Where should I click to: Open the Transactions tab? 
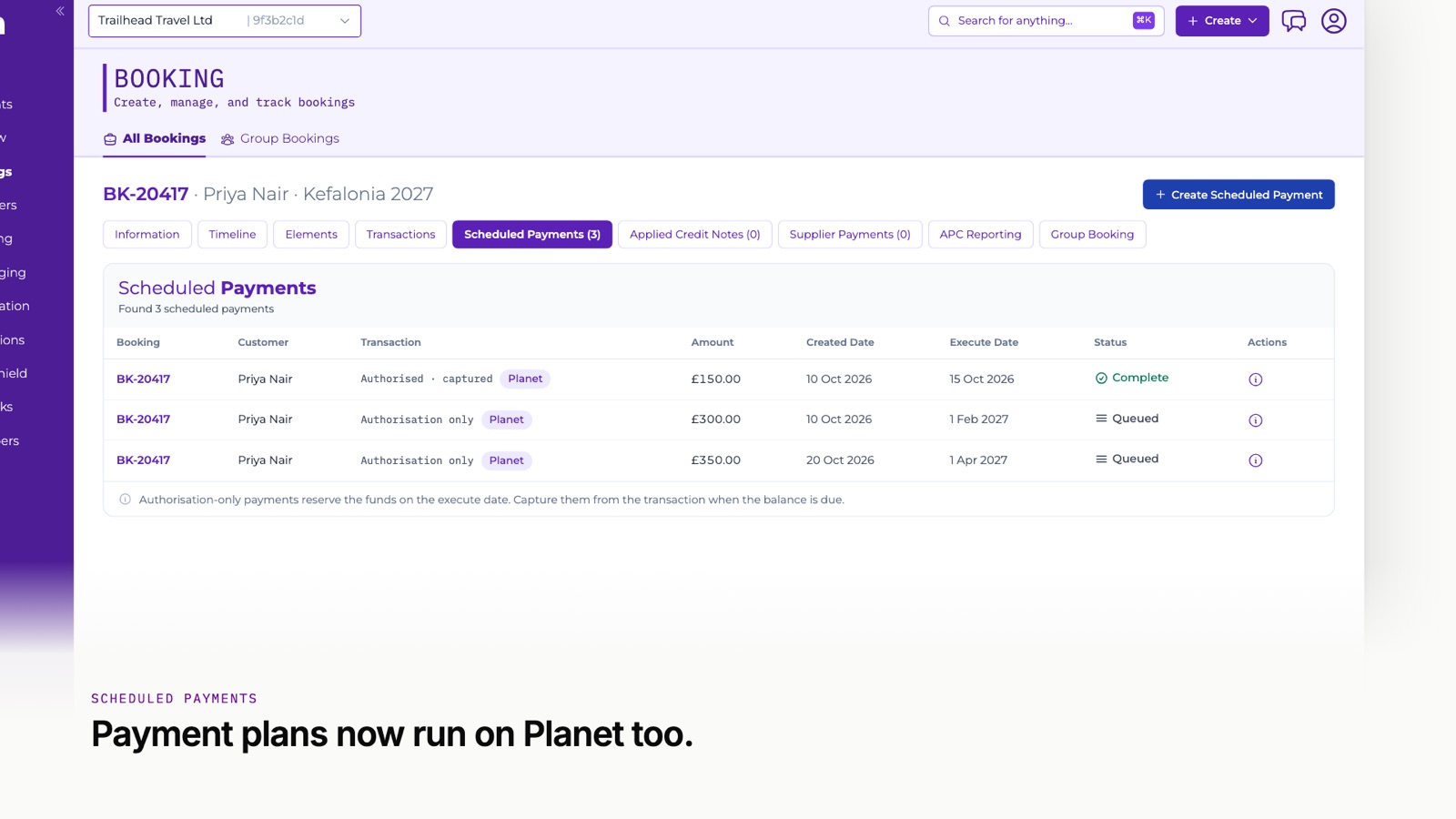(401, 235)
